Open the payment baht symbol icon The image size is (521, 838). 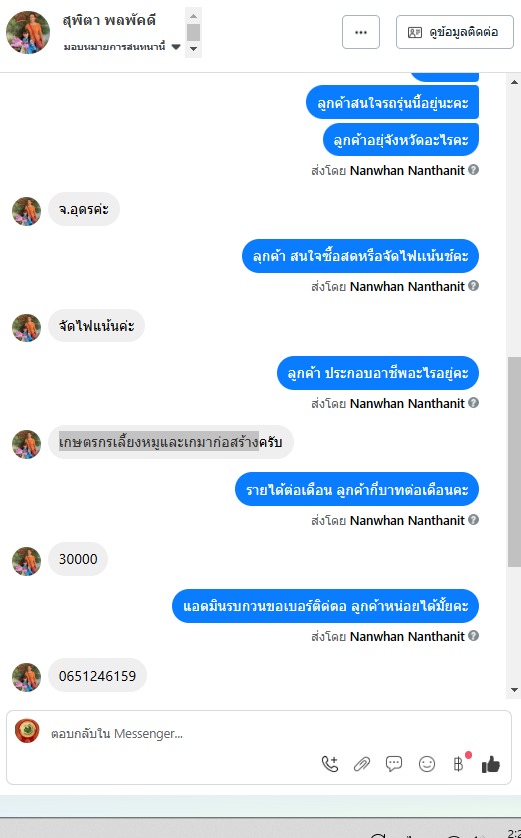tap(458, 764)
